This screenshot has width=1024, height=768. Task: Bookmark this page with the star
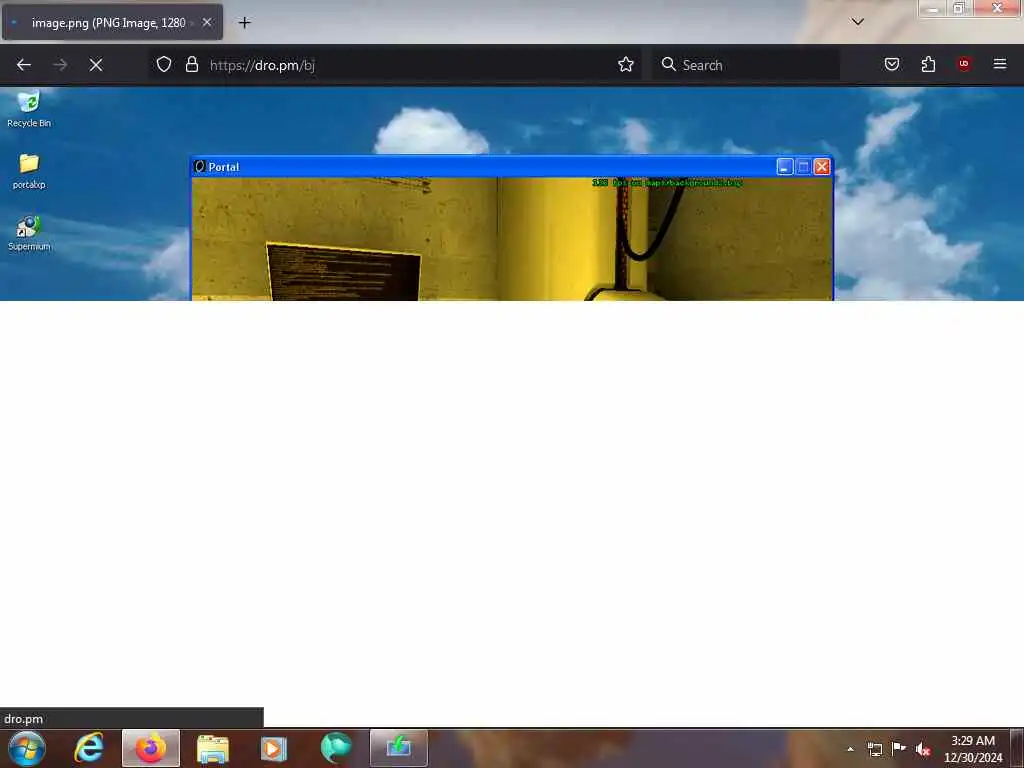tap(626, 64)
